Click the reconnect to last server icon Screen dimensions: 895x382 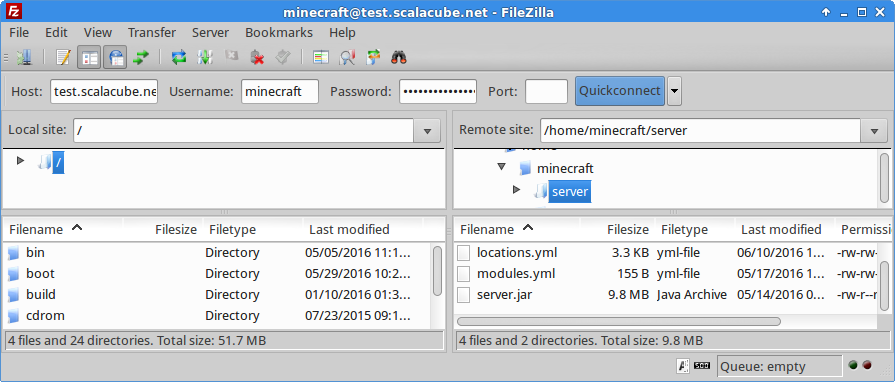click(x=284, y=57)
